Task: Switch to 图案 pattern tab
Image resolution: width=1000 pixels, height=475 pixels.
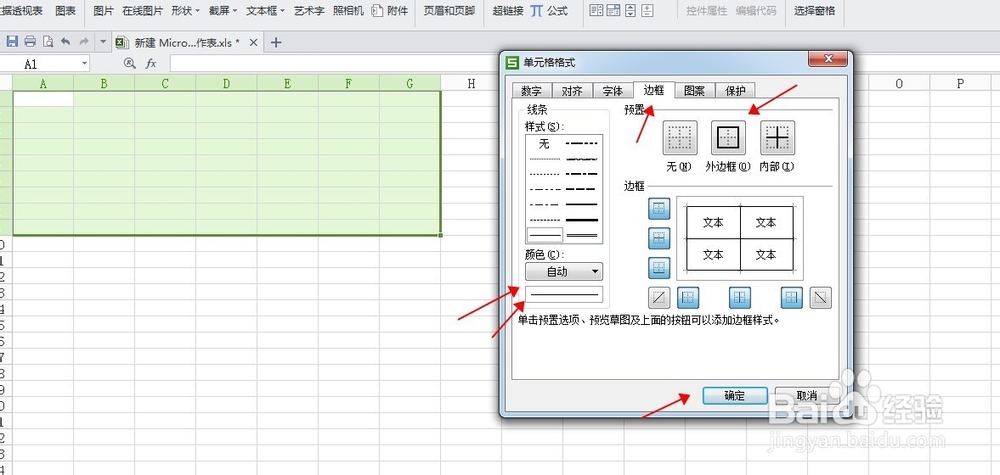Action: 695,91
